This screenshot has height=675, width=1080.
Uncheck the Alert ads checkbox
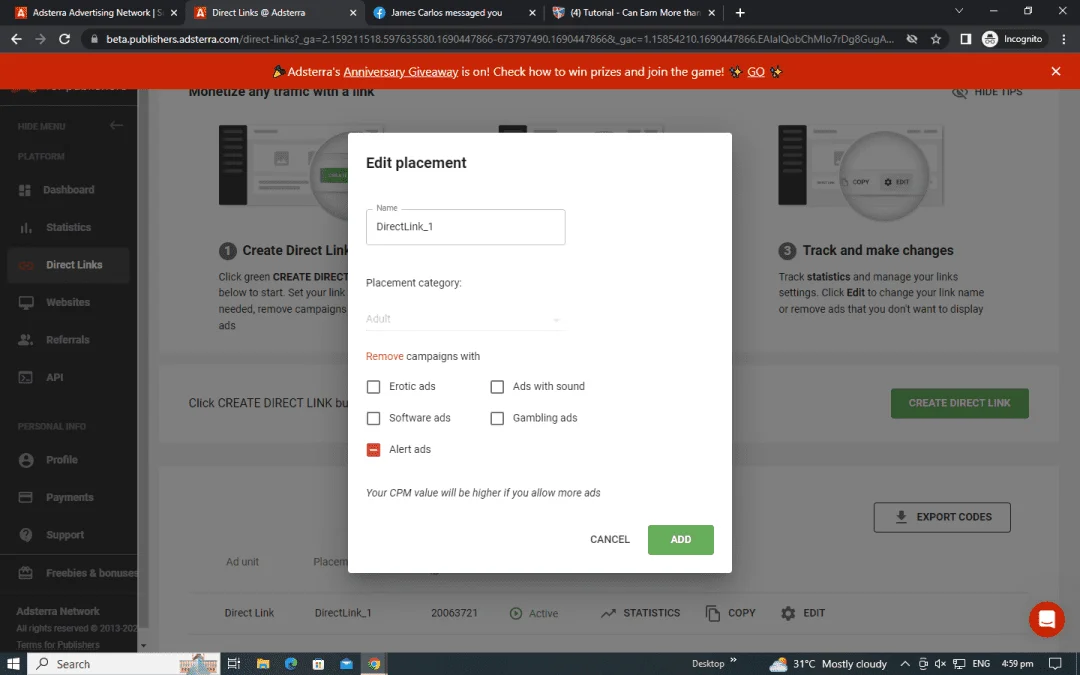[373, 450]
